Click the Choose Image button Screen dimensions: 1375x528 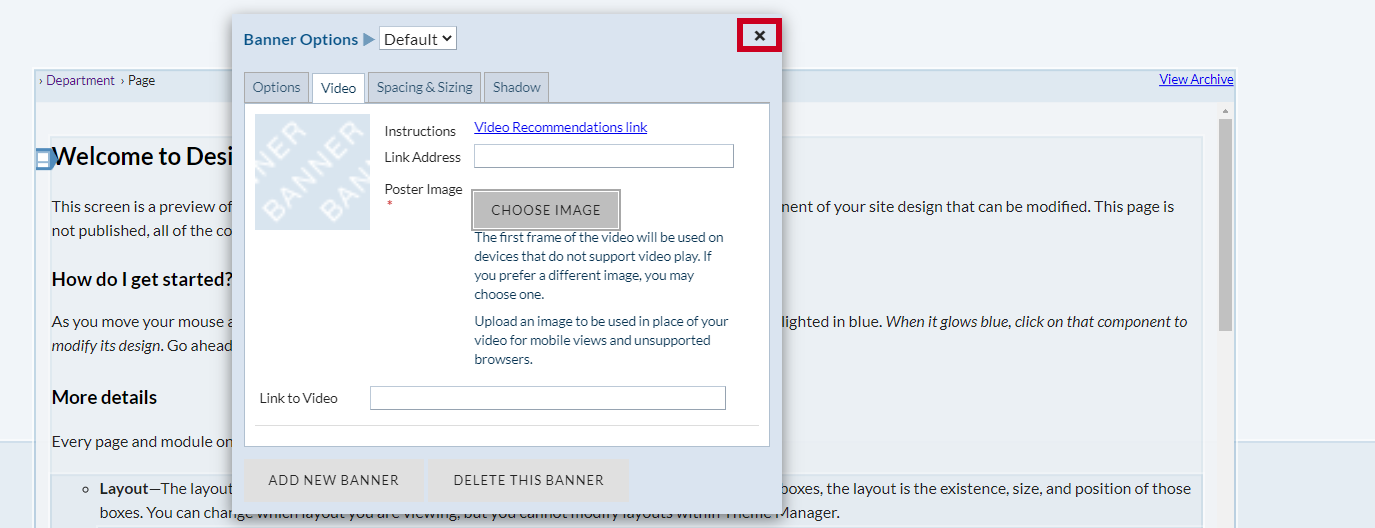click(x=546, y=210)
